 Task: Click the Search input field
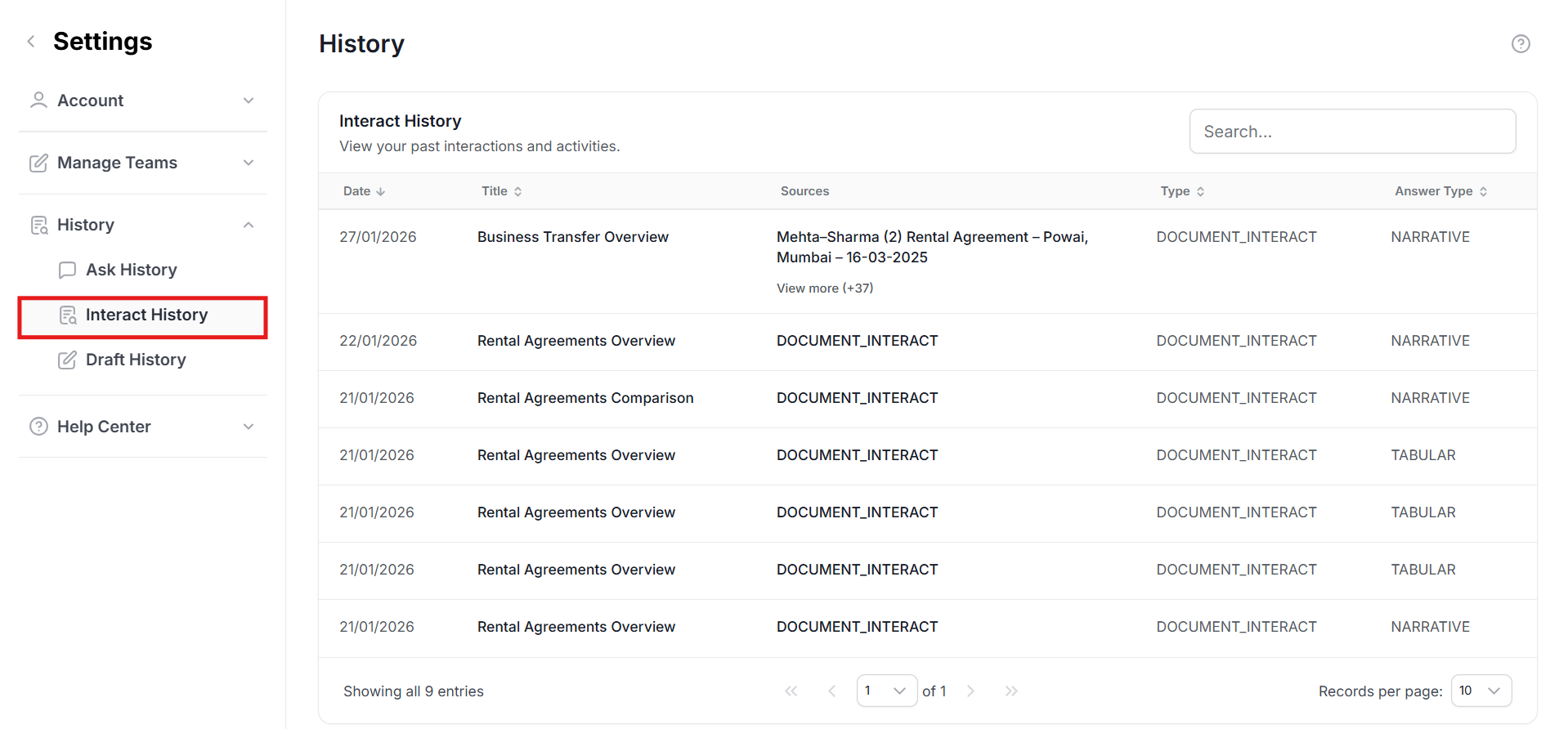point(1352,132)
